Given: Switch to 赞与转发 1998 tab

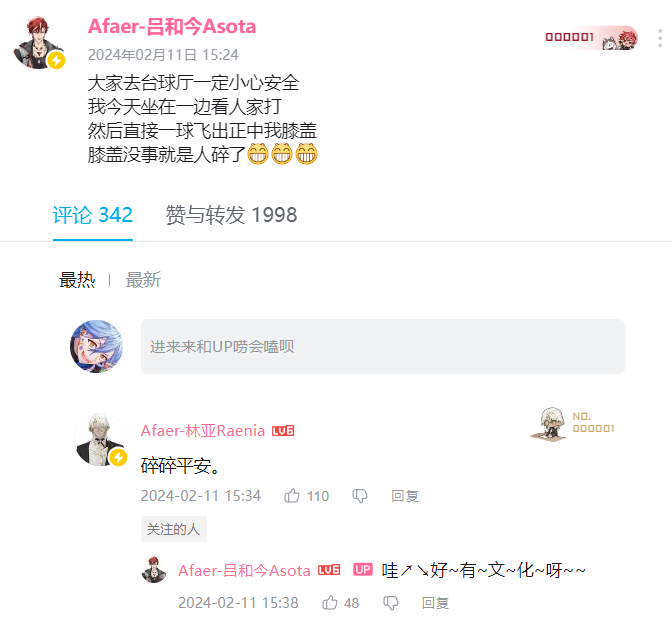Looking at the screenshot, I should tap(231, 215).
